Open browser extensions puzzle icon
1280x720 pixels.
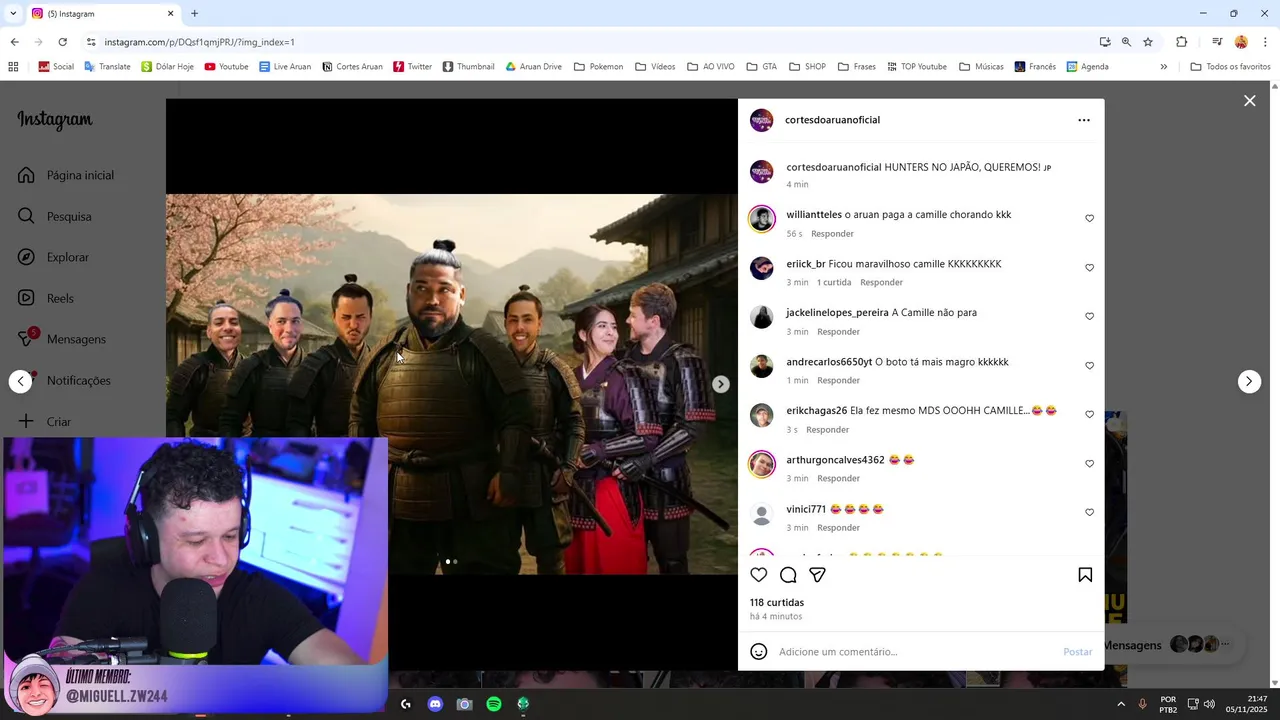click(1181, 42)
